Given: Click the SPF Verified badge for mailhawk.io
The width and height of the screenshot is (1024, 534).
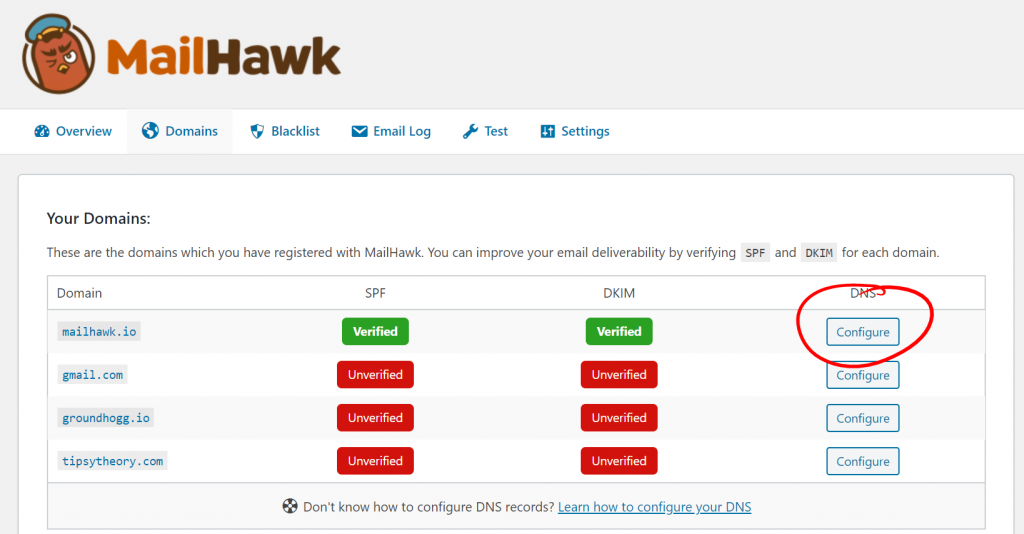Looking at the screenshot, I should pos(375,332).
